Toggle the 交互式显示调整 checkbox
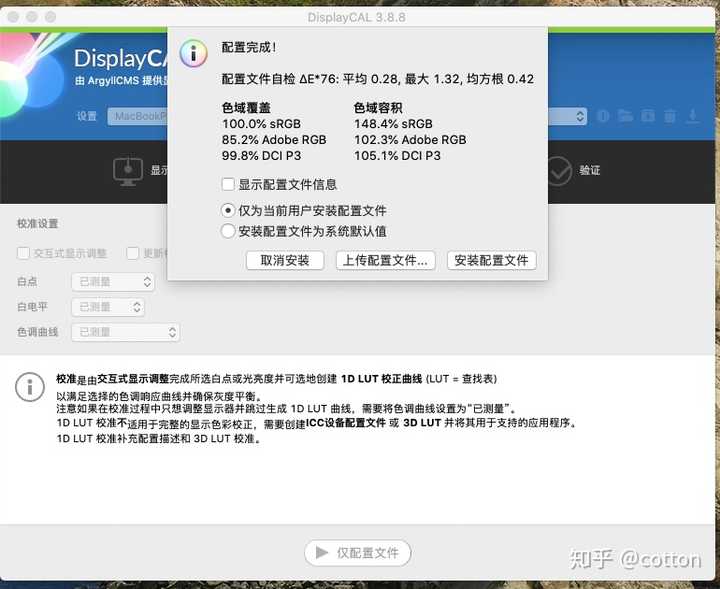720x589 pixels. coord(23,253)
